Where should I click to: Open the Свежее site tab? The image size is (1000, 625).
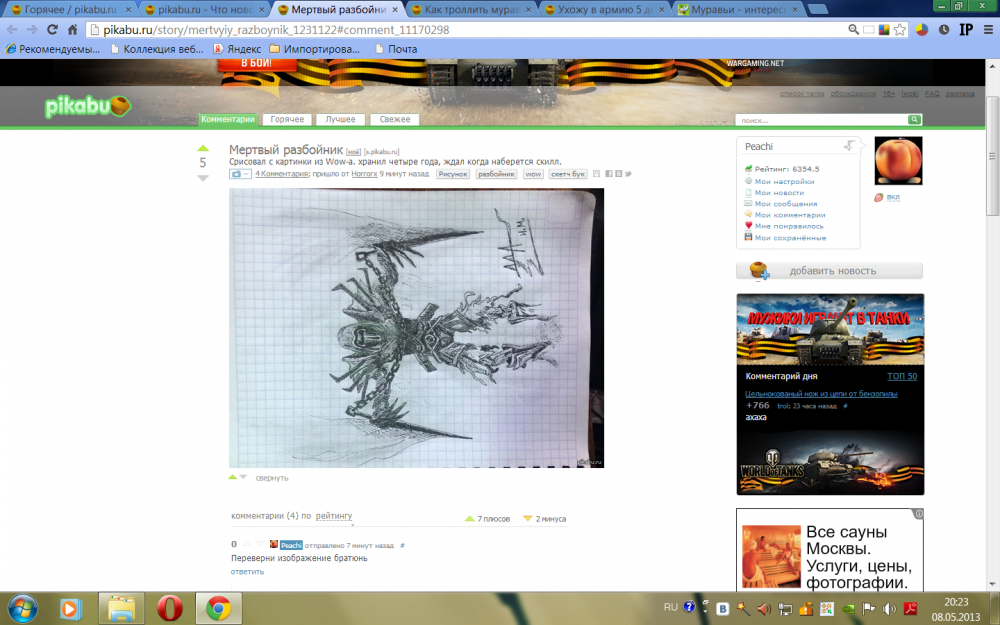(x=395, y=119)
